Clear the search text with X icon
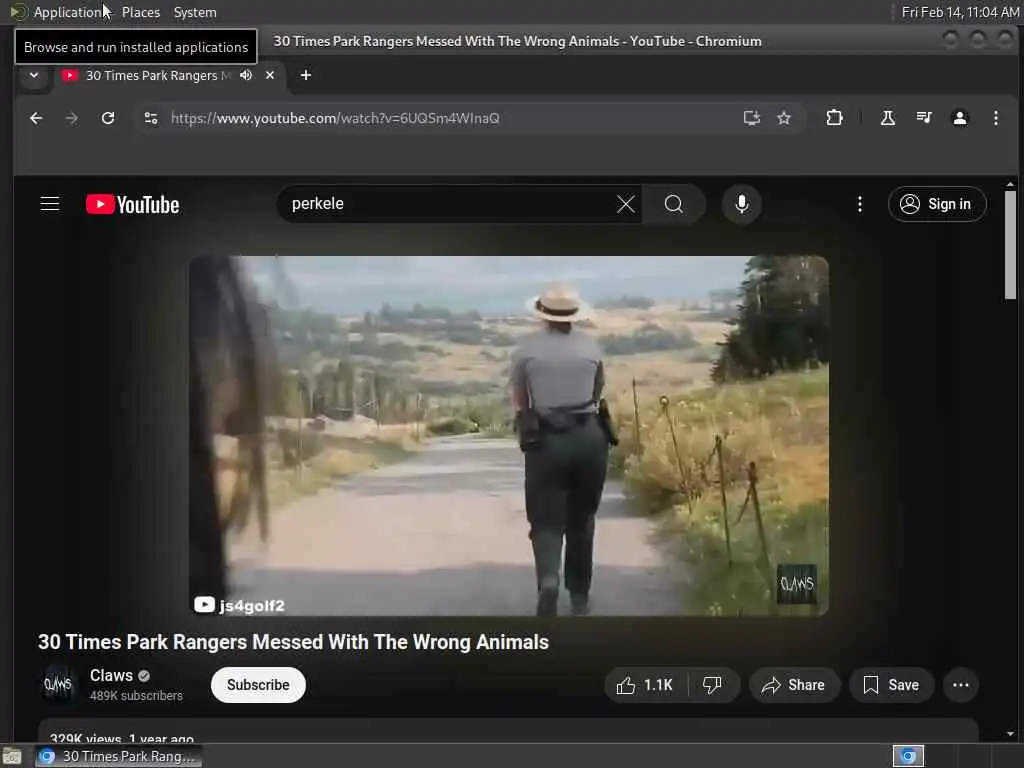The height and width of the screenshot is (768, 1024). [626, 204]
